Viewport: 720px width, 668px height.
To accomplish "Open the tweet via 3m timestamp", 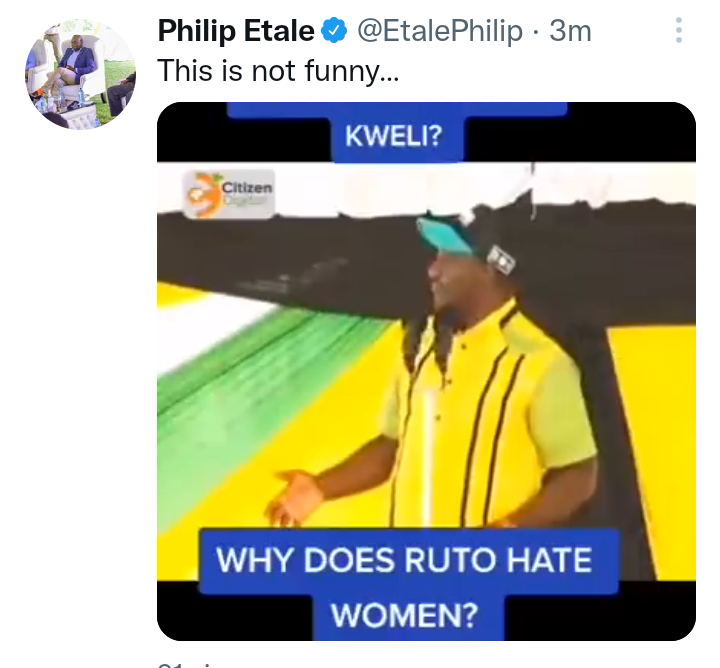I will click(x=570, y=31).
